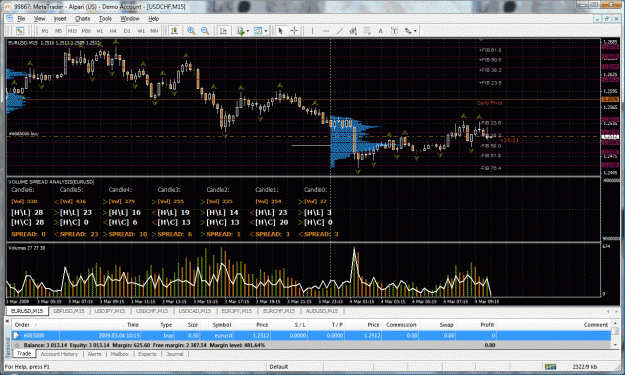Screen dimensions: 625x375
Task: Select the standard cursor arrow tool
Action: click(x=280, y=31)
